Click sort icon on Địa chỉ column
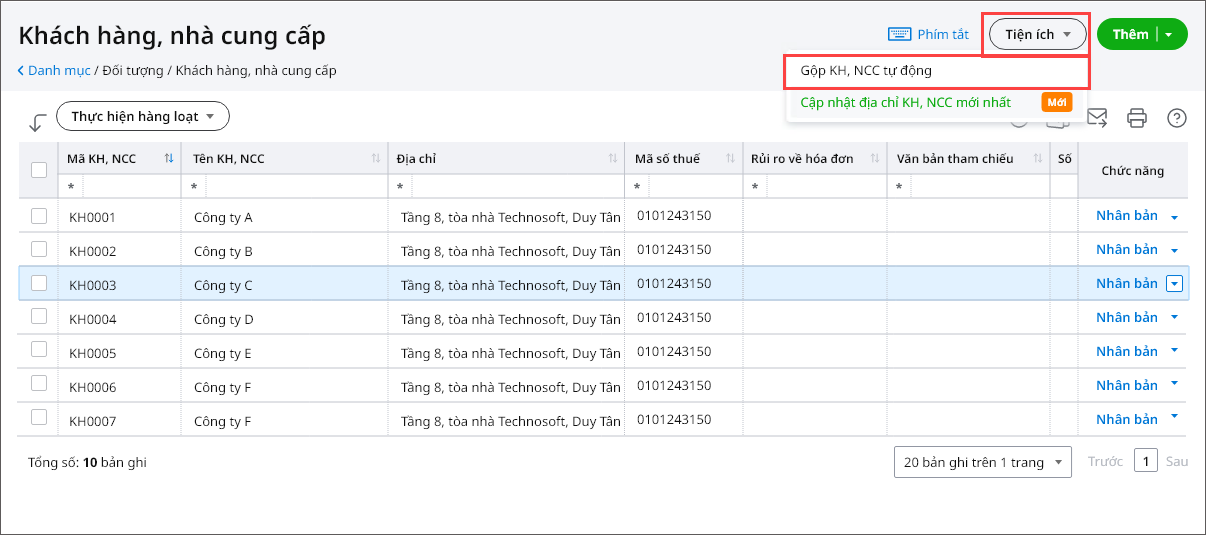 click(x=613, y=158)
